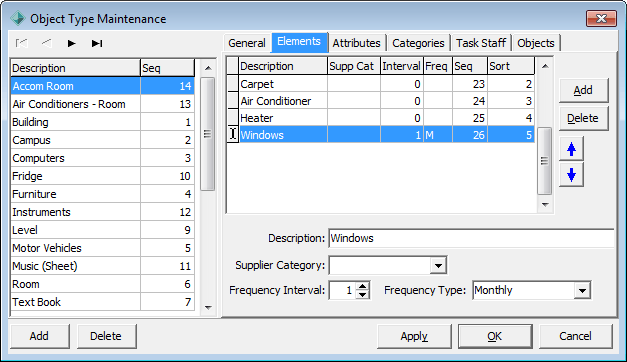This screenshot has height=362, width=627.
Task: Select the Carpet element row
Action: 387,84
